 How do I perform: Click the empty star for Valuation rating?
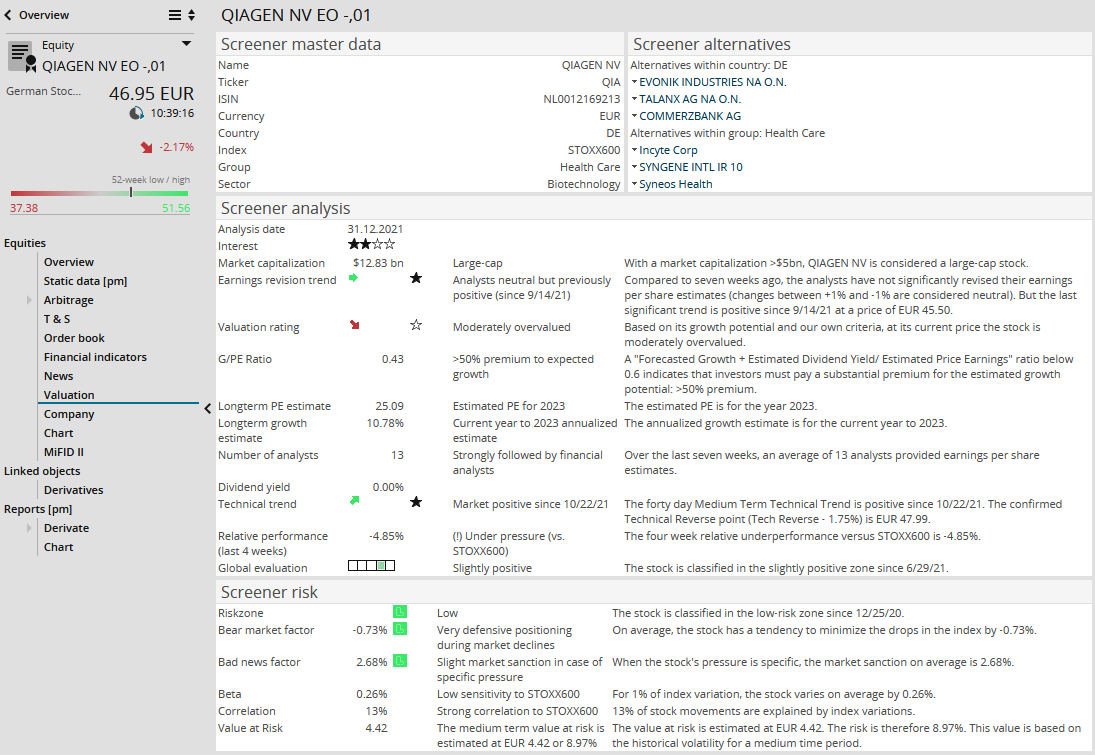click(x=416, y=325)
